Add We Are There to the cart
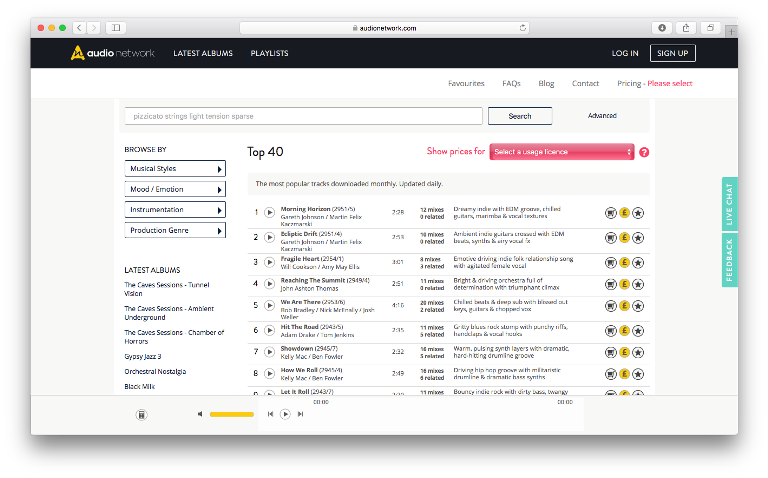 [610, 306]
